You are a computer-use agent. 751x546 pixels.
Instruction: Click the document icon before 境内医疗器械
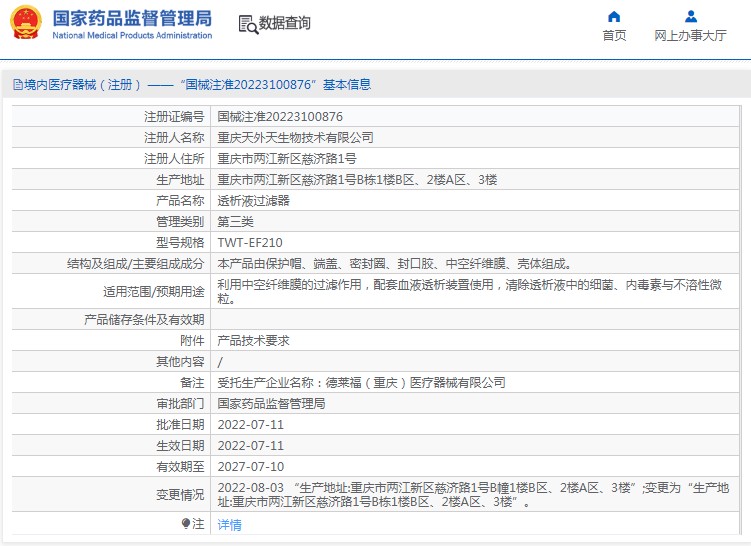tap(18, 85)
